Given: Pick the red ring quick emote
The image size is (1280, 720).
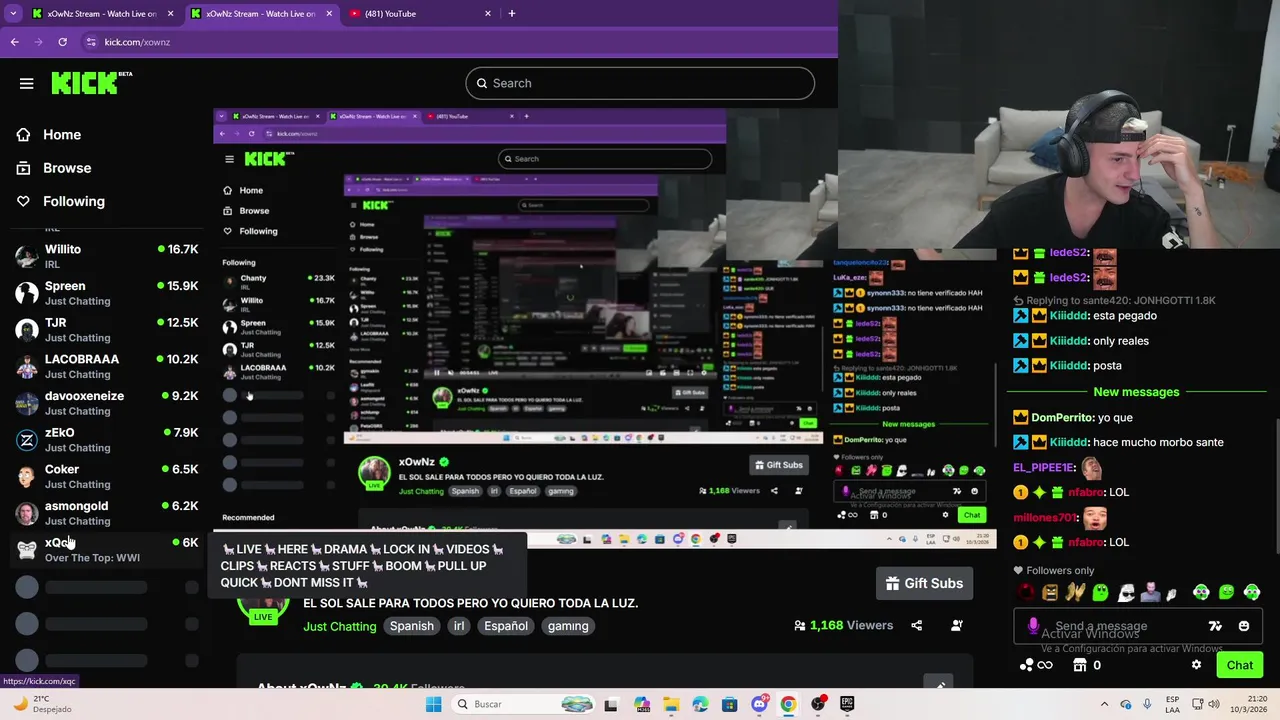Looking at the screenshot, I should [1025, 593].
